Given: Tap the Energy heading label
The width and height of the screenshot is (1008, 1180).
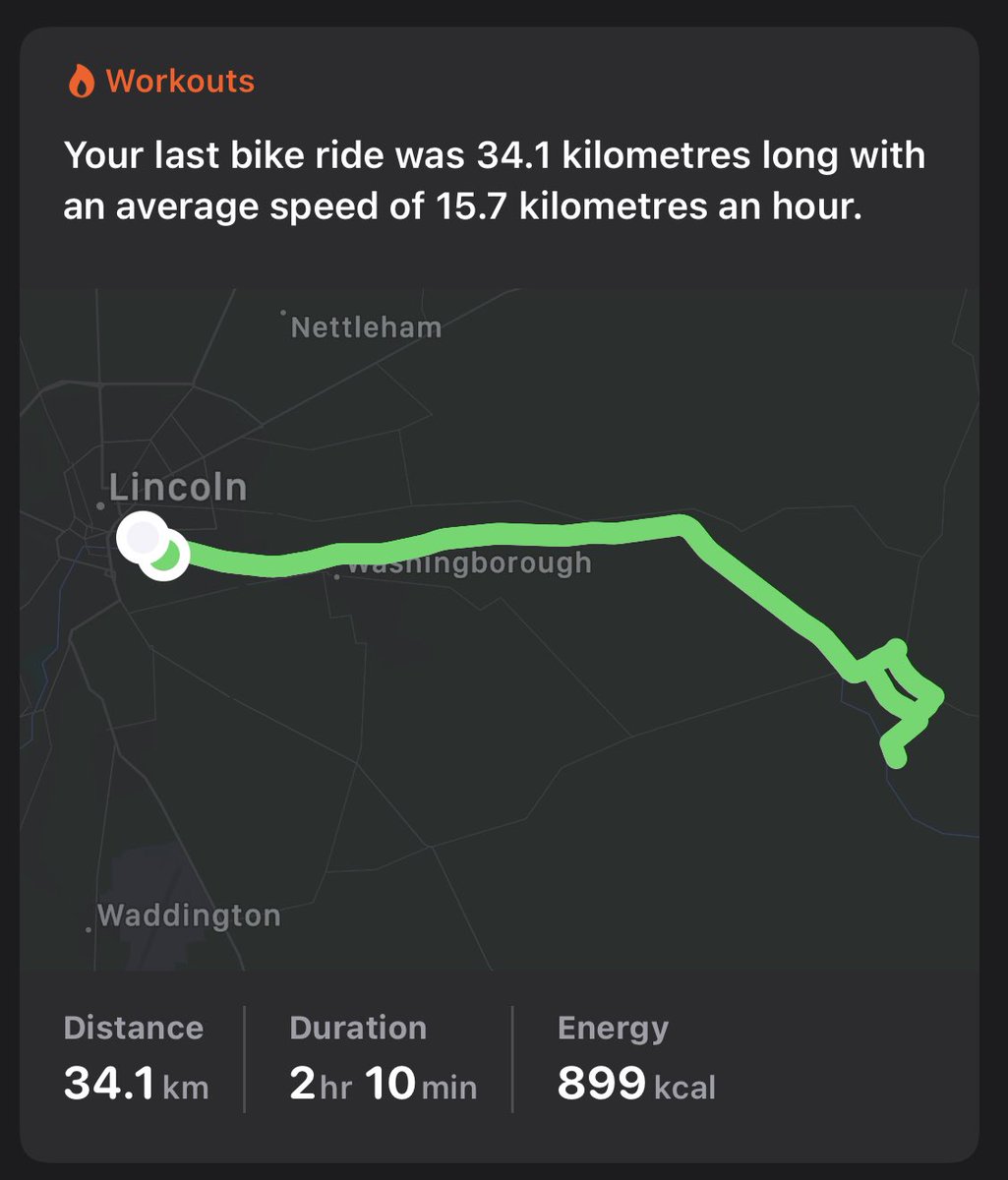Looking at the screenshot, I should click(x=613, y=1028).
